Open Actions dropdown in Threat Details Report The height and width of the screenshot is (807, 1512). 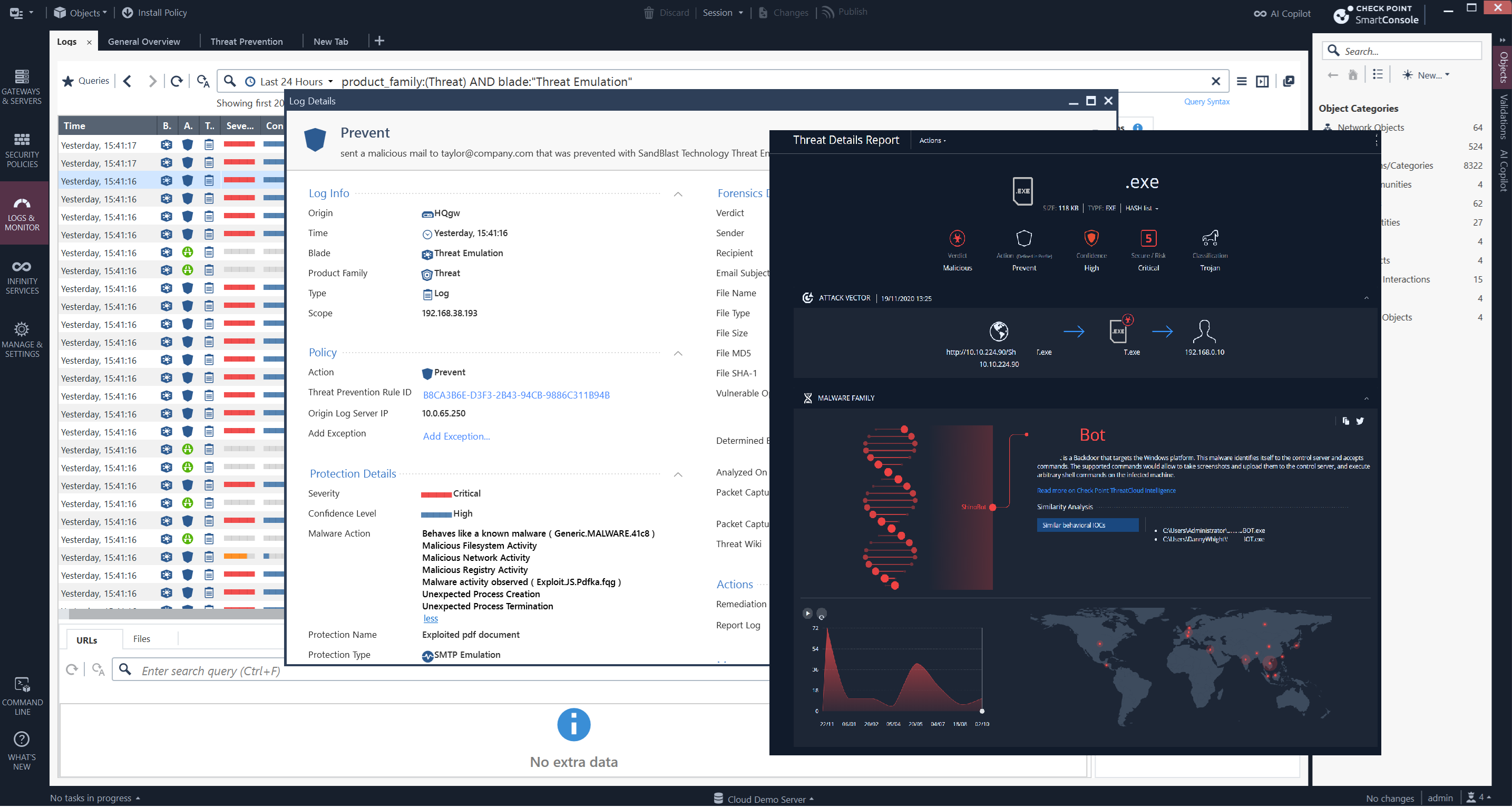click(x=932, y=140)
